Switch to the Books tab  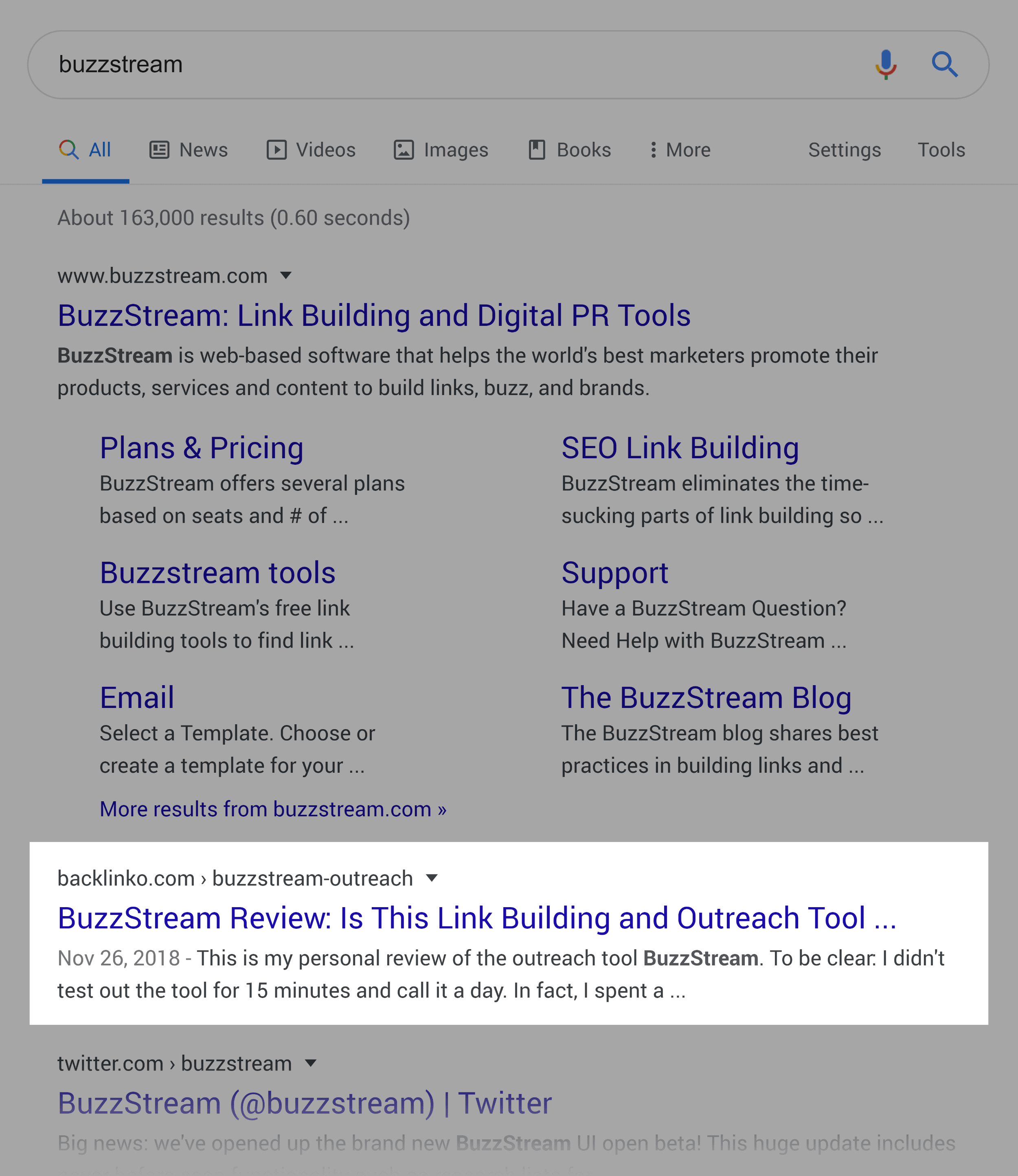click(570, 150)
